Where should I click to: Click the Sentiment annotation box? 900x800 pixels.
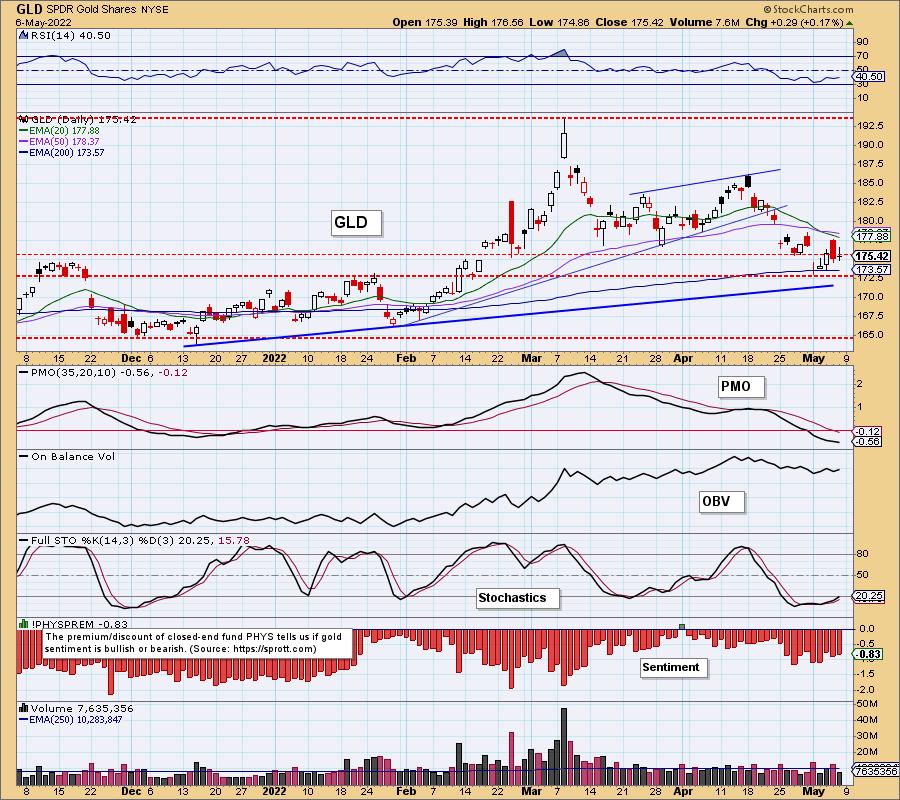coord(674,668)
